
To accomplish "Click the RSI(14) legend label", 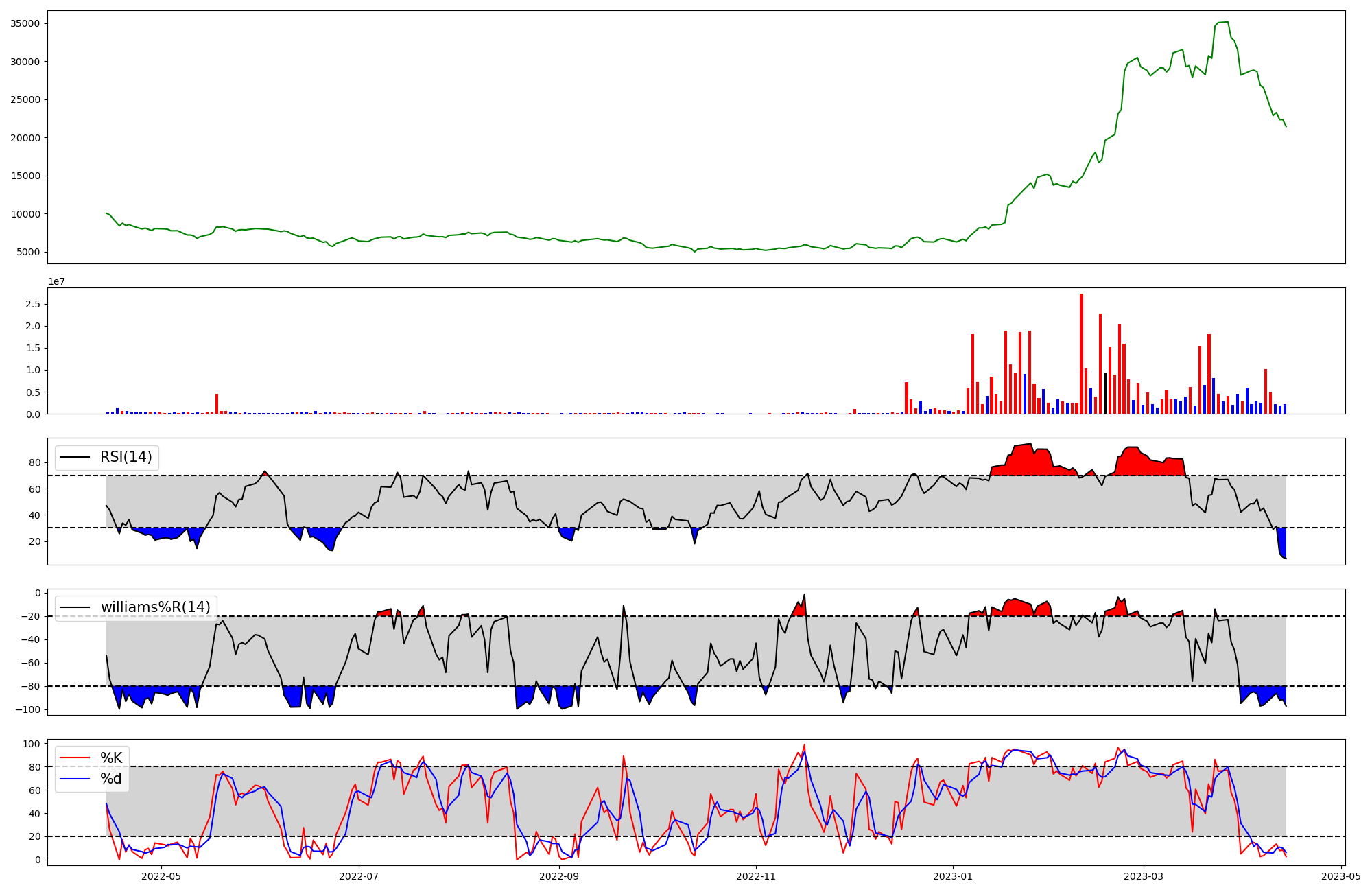I will (x=126, y=457).
